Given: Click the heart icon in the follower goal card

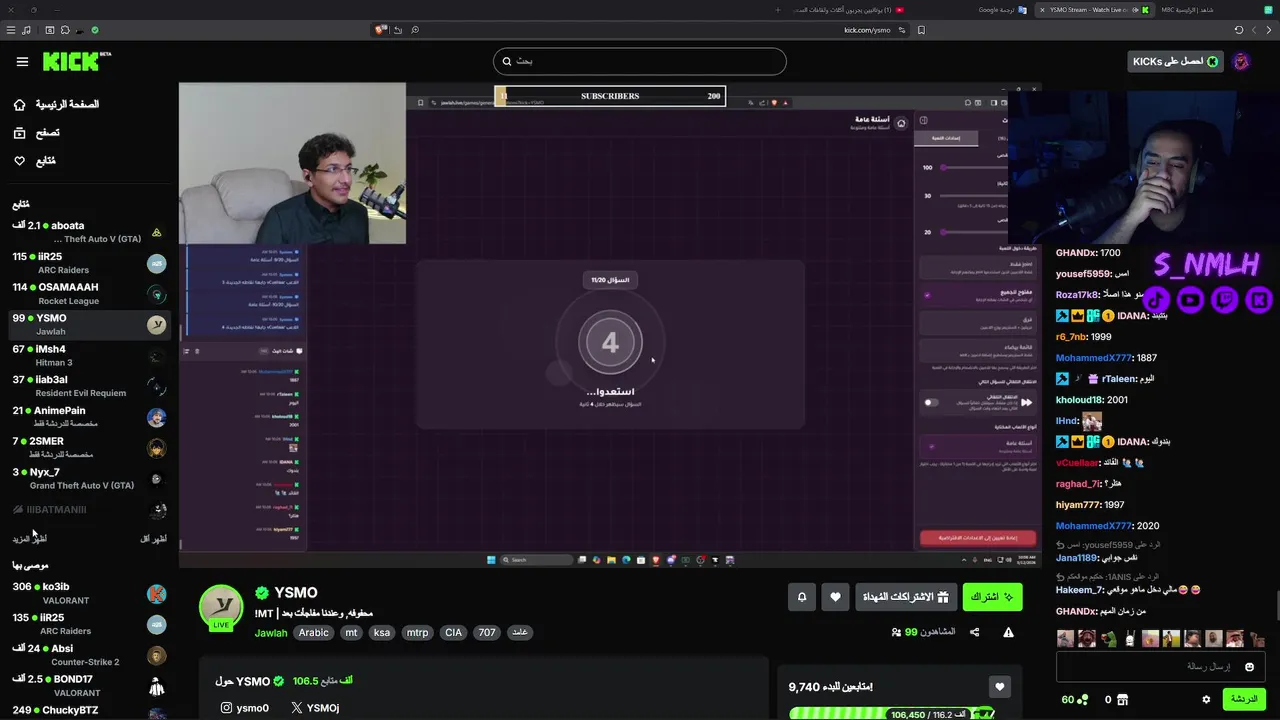Looking at the screenshot, I should click(999, 686).
